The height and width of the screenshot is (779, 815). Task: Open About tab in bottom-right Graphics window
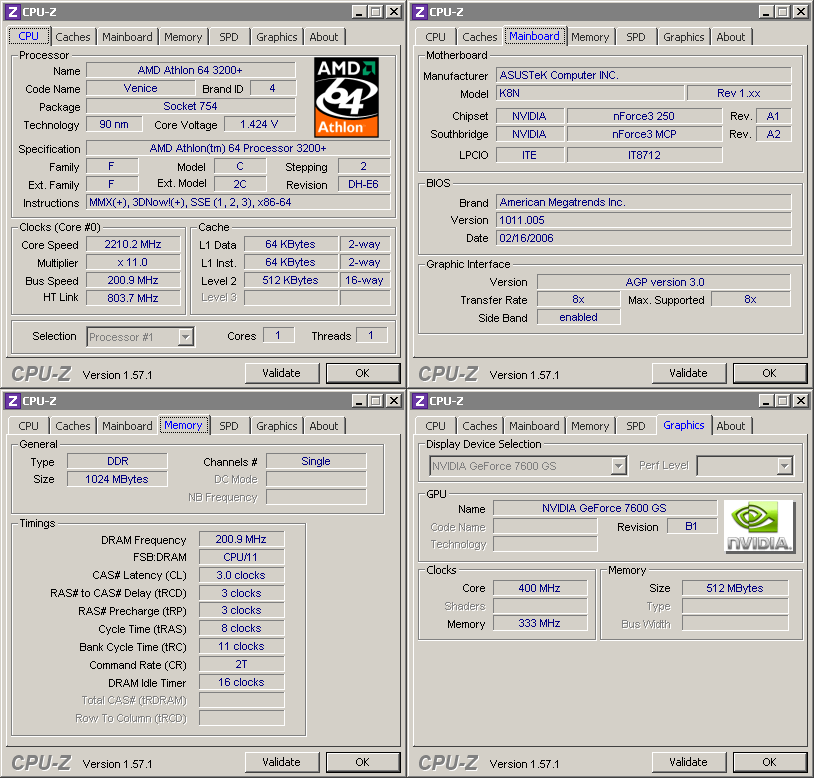coord(731,426)
